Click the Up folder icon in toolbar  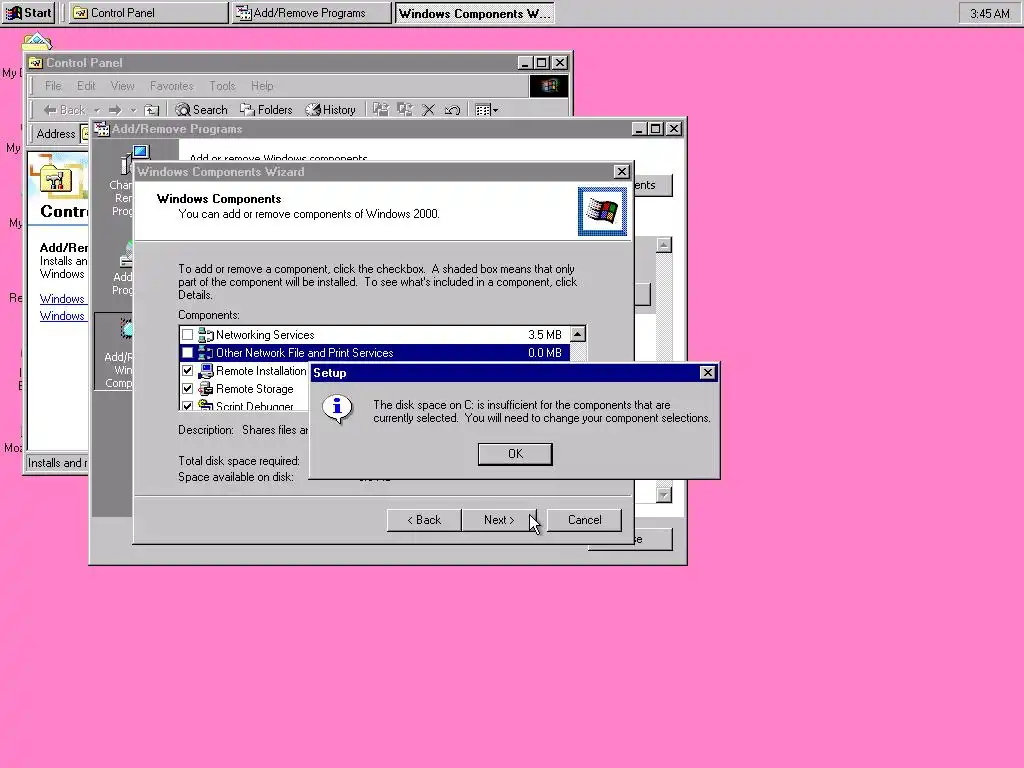(152, 110)
